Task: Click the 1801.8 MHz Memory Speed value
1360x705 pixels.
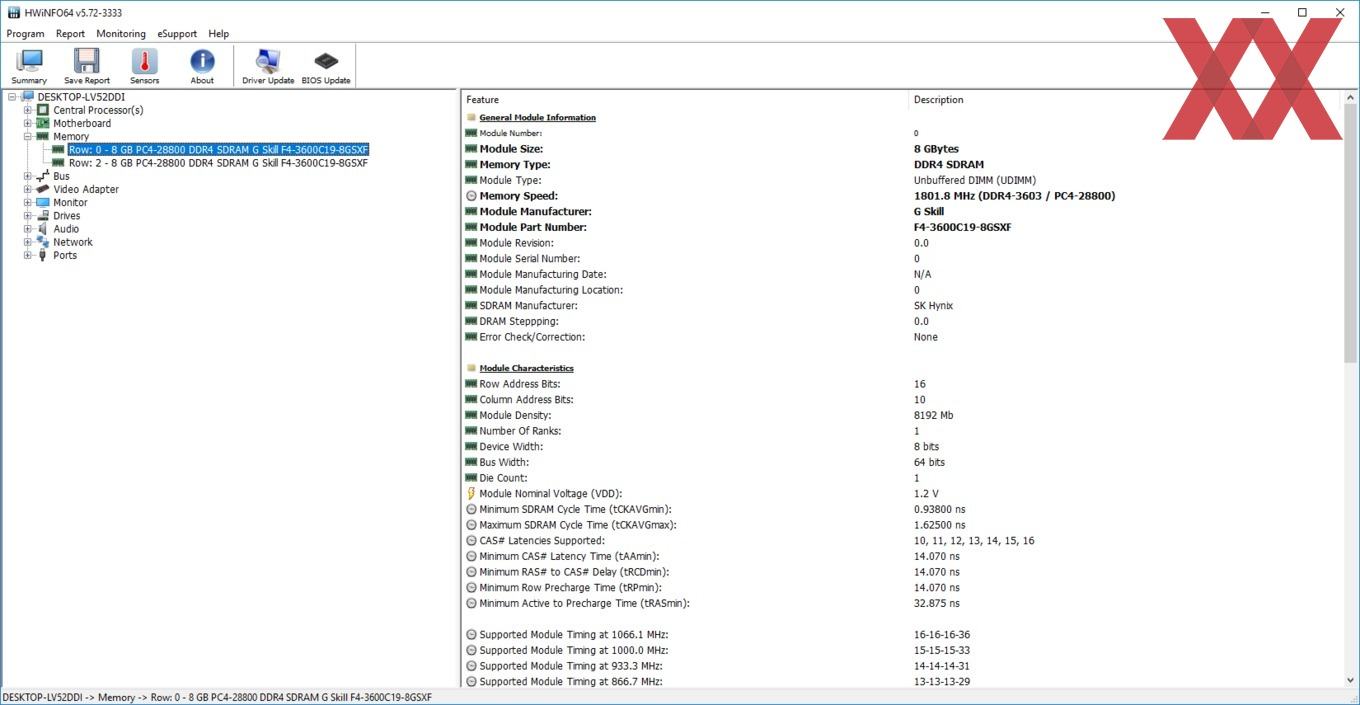Action: point(1014,196)
